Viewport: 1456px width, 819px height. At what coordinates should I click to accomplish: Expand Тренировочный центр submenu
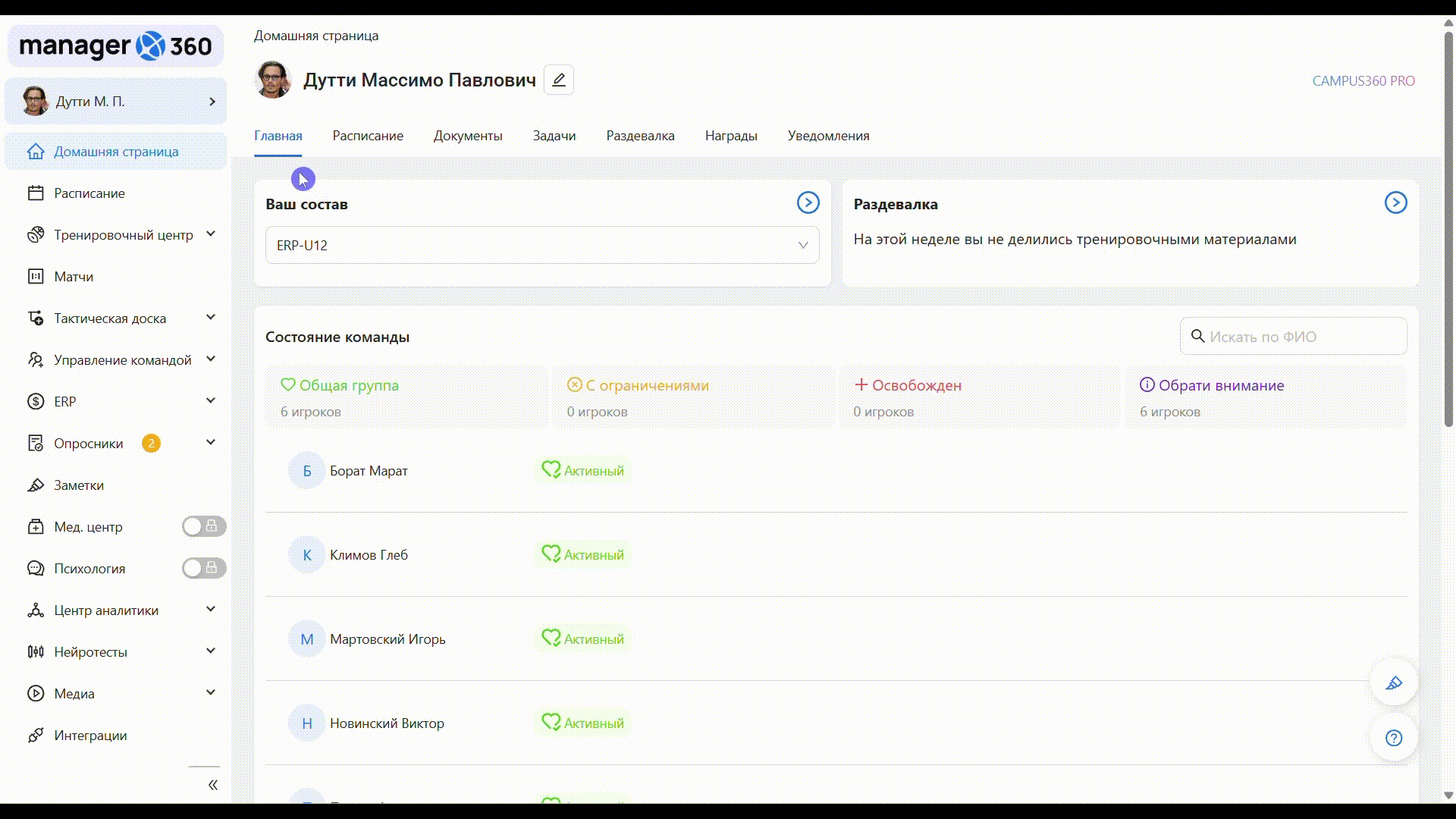211,234
